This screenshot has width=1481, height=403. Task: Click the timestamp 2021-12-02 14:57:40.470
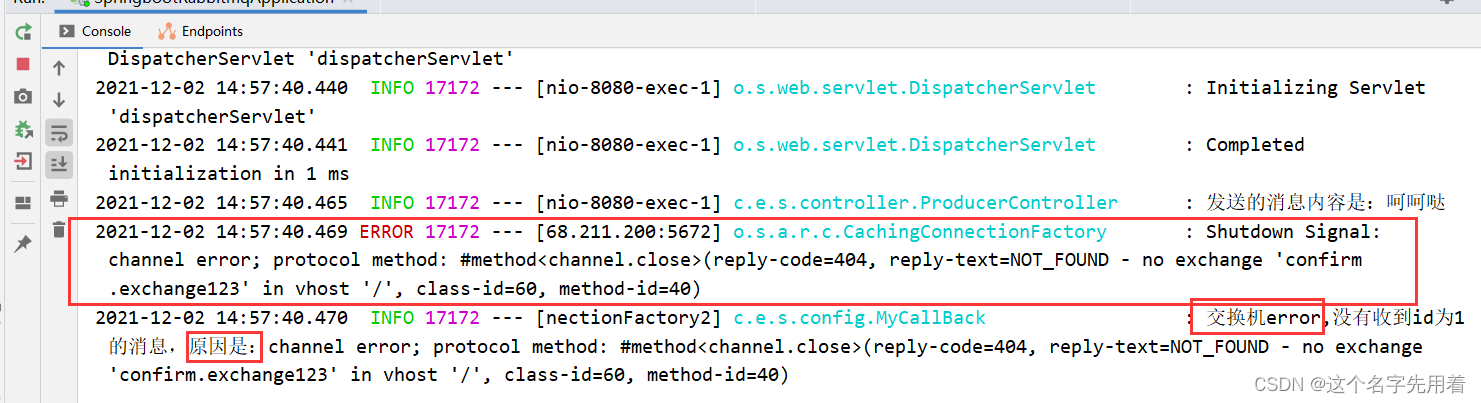[x=222, y=318]
